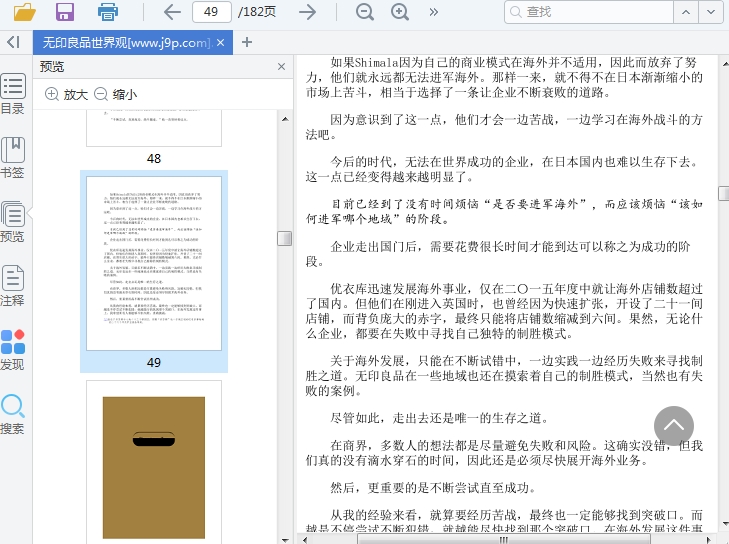The height and width of the screenshot is (544, 729).
Task: Print the document with the printer icon
Action: coord(107,12)
